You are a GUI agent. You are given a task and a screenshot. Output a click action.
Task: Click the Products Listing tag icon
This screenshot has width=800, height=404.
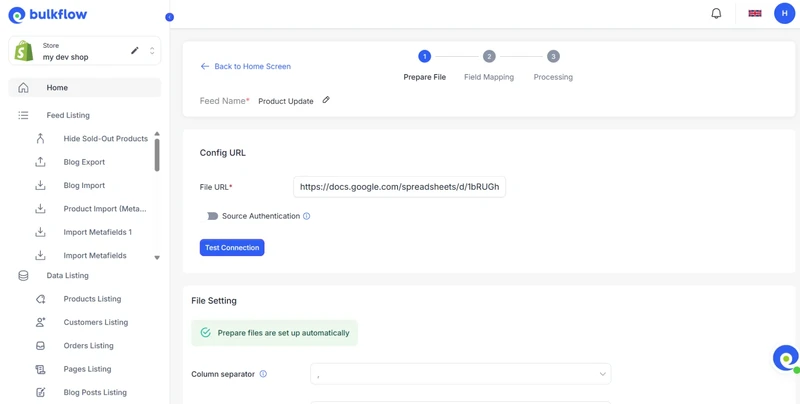40,299
